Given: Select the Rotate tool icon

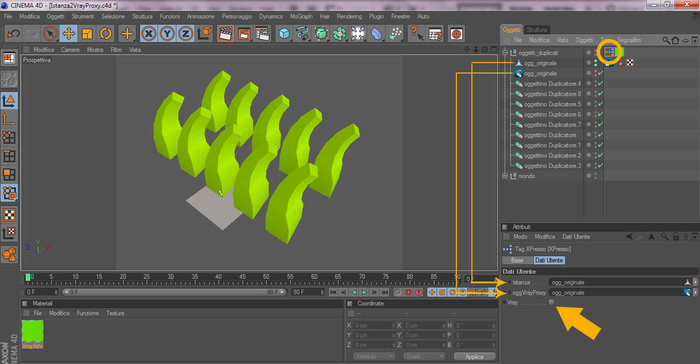Looking at the screenshot, I should coord(105,33).
